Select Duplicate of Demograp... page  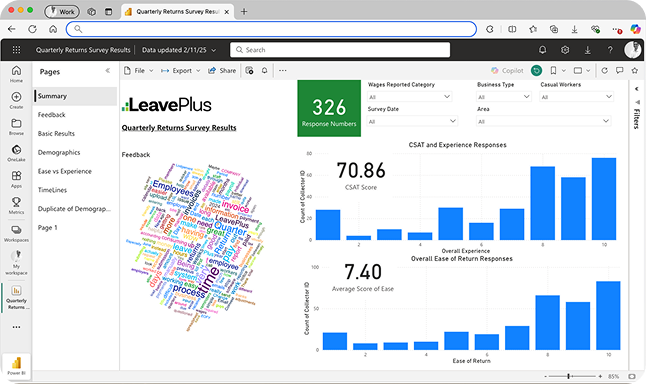pyautogui.click(x=75, y=209)
